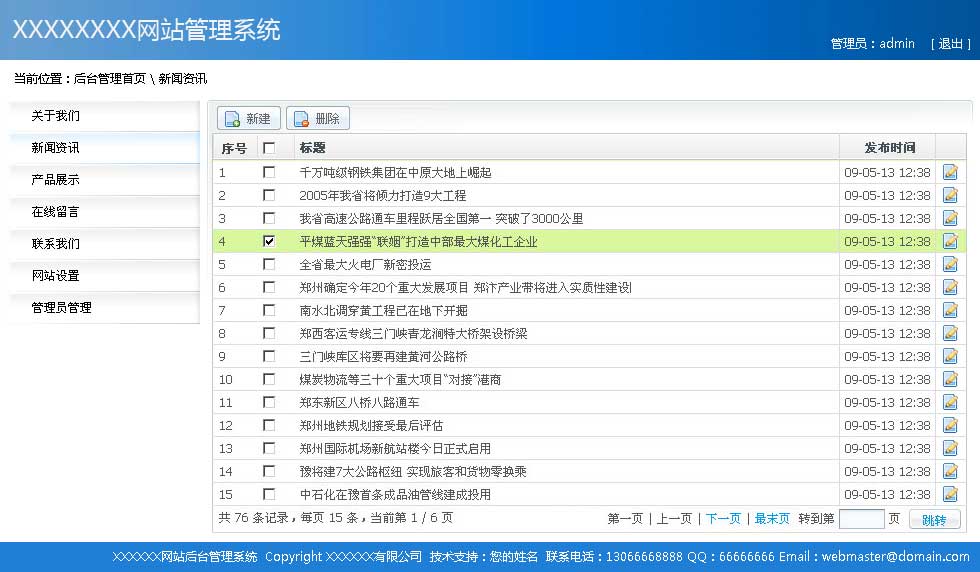Uncheck the checkbox for row 4
Image resolution: width=980 pixels, height=572 pixels.
pos(268,241)
